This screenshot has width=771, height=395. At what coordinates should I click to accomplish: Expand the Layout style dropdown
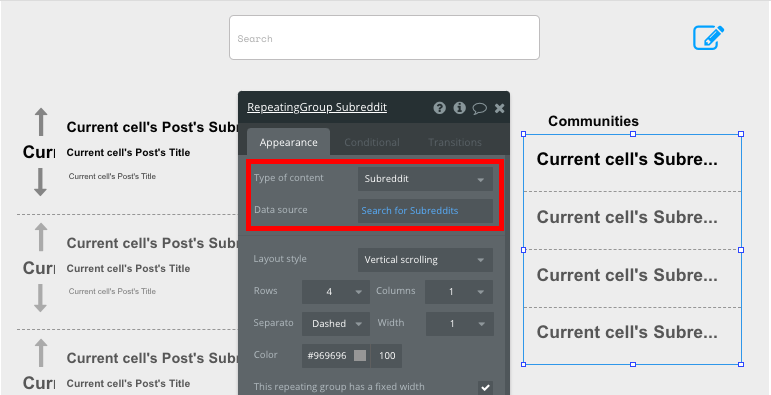tap(425, 260)
